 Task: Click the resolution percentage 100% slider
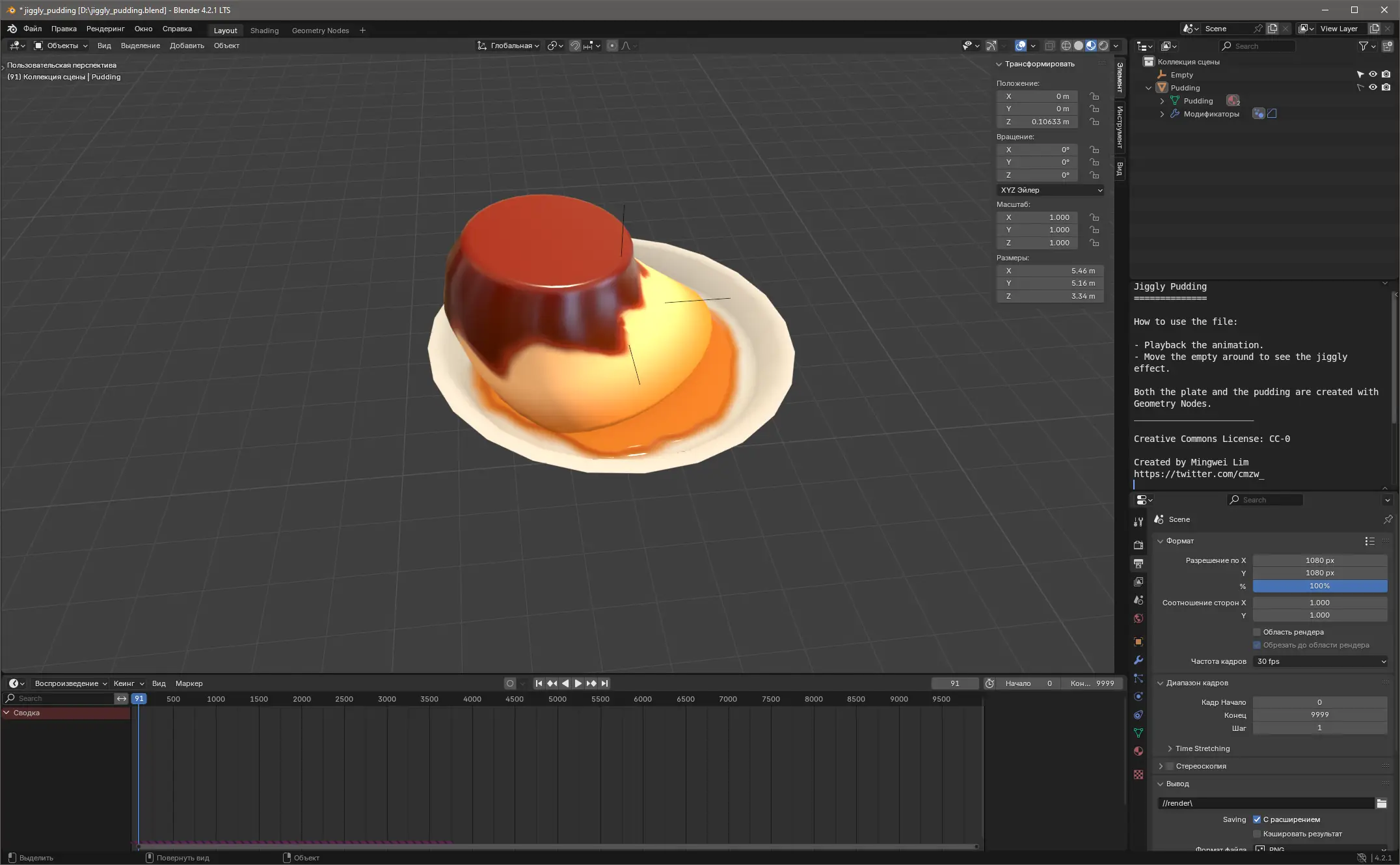click(1319, 586)
